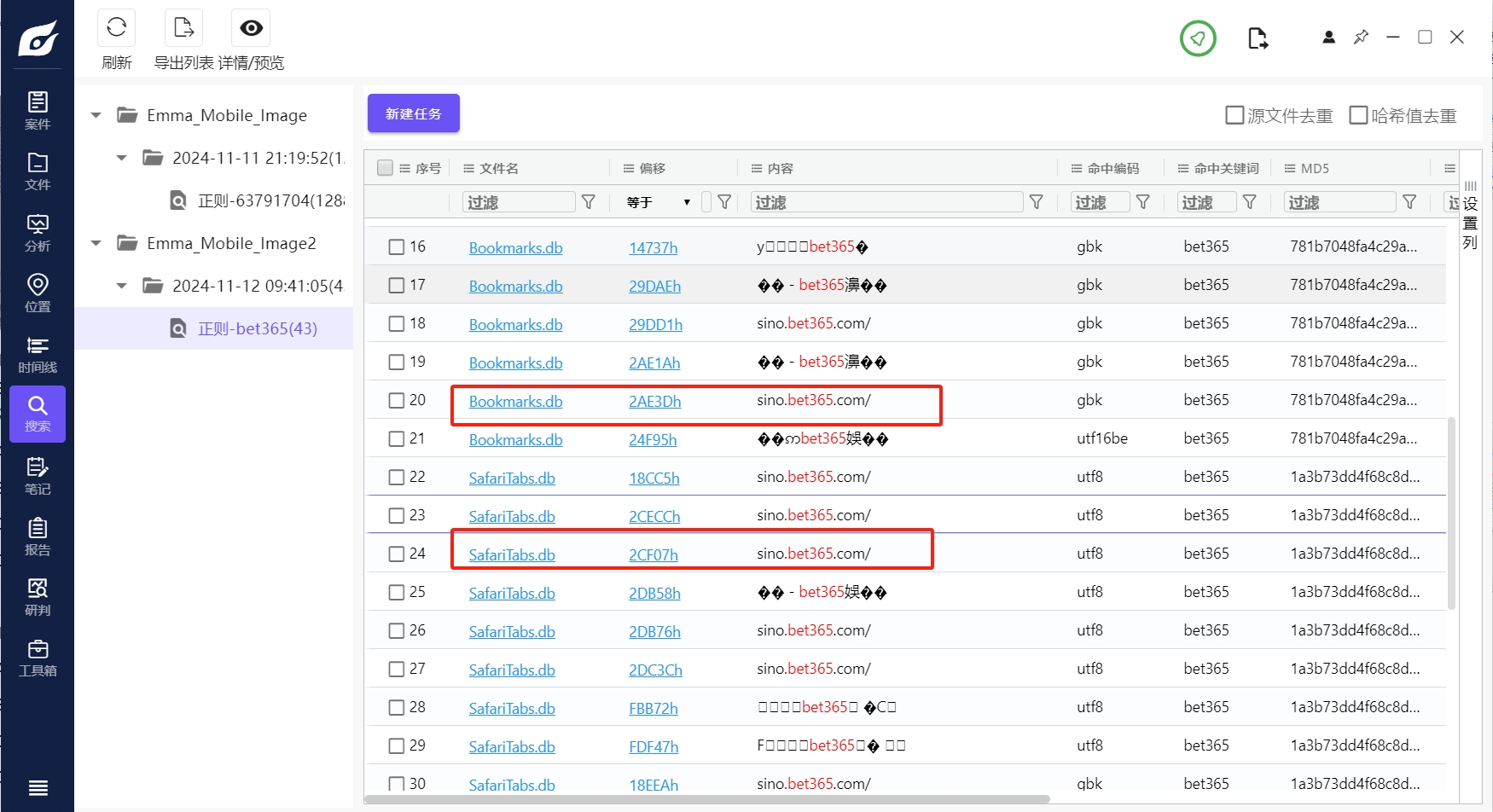Open the Analysis (分析) sidebar section
The height and width of the screenshot is (812, 1493).
tap(38, 233)
